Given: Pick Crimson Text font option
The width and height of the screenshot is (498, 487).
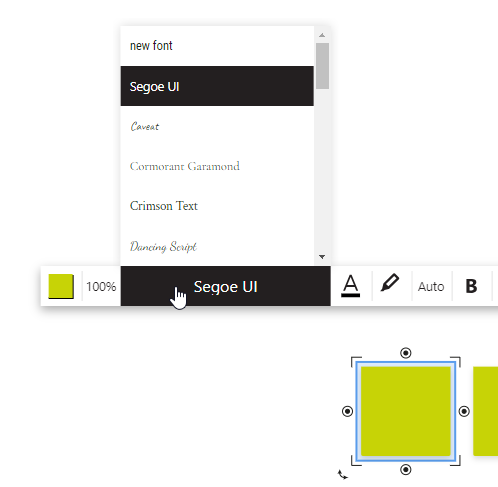Looking at the screenshot, I should [x=217, y=206].
